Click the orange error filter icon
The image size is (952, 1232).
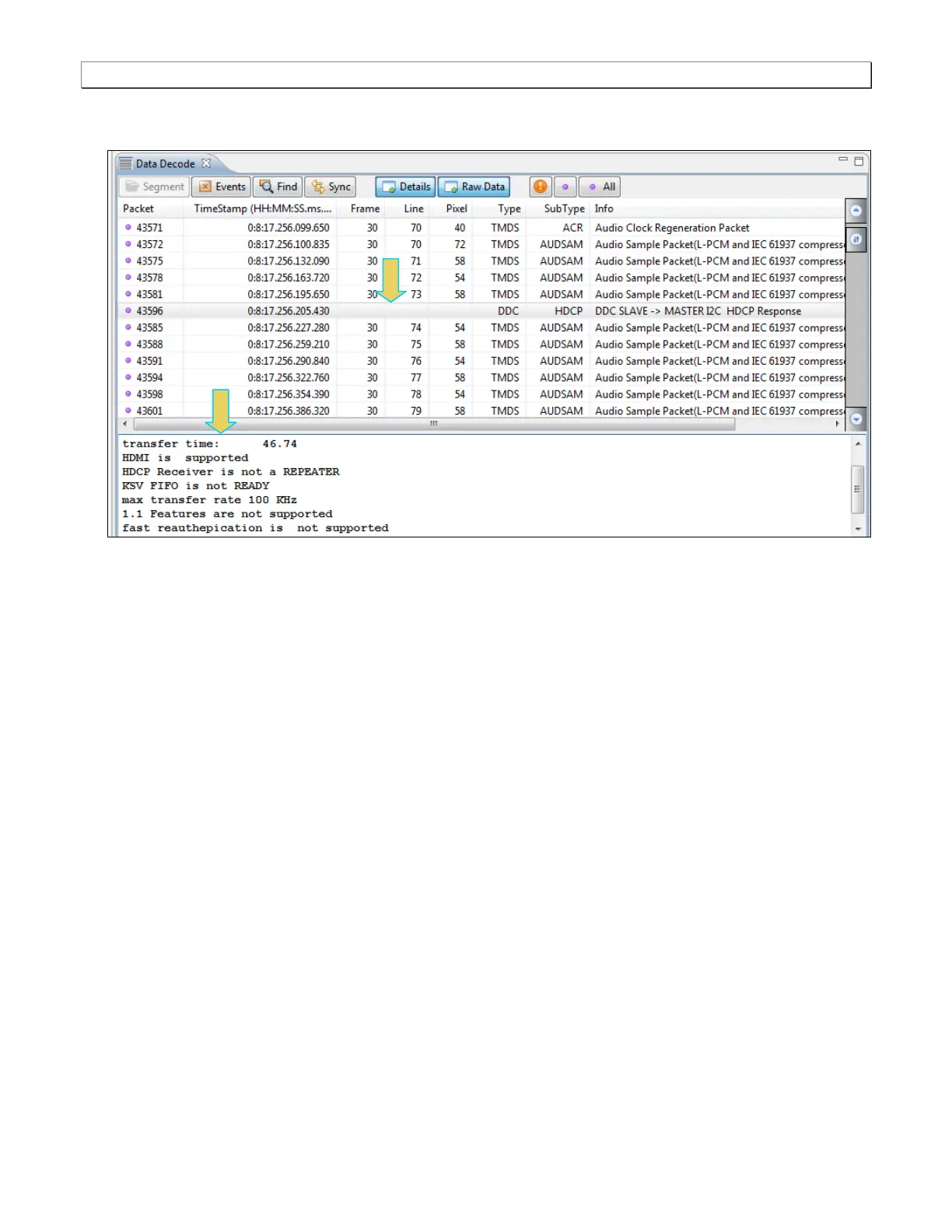click(541, 187)
